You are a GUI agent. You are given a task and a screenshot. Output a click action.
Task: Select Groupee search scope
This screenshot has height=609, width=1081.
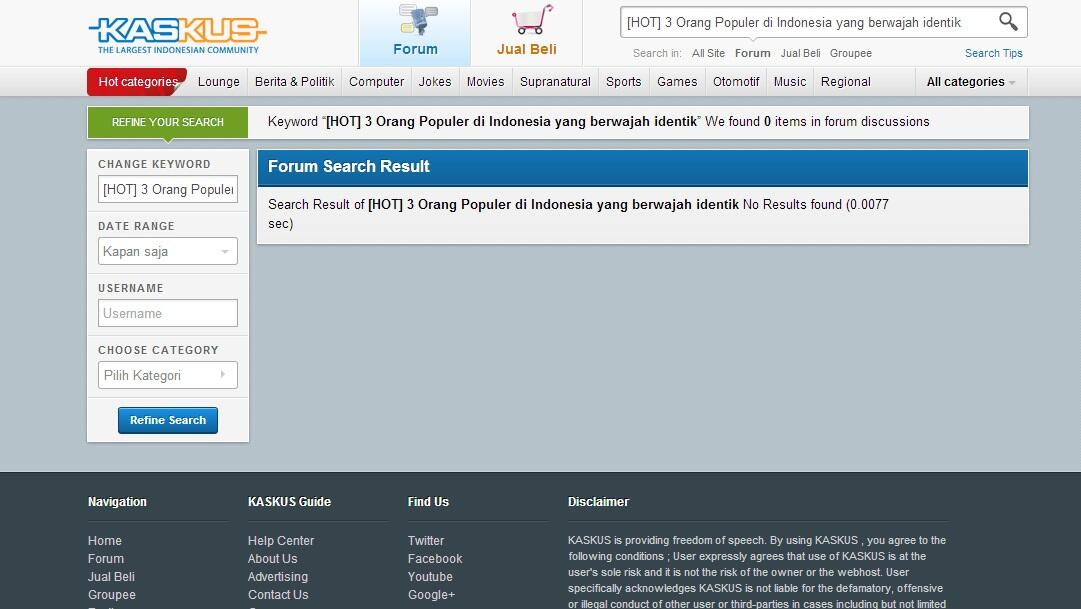point(851,53)
